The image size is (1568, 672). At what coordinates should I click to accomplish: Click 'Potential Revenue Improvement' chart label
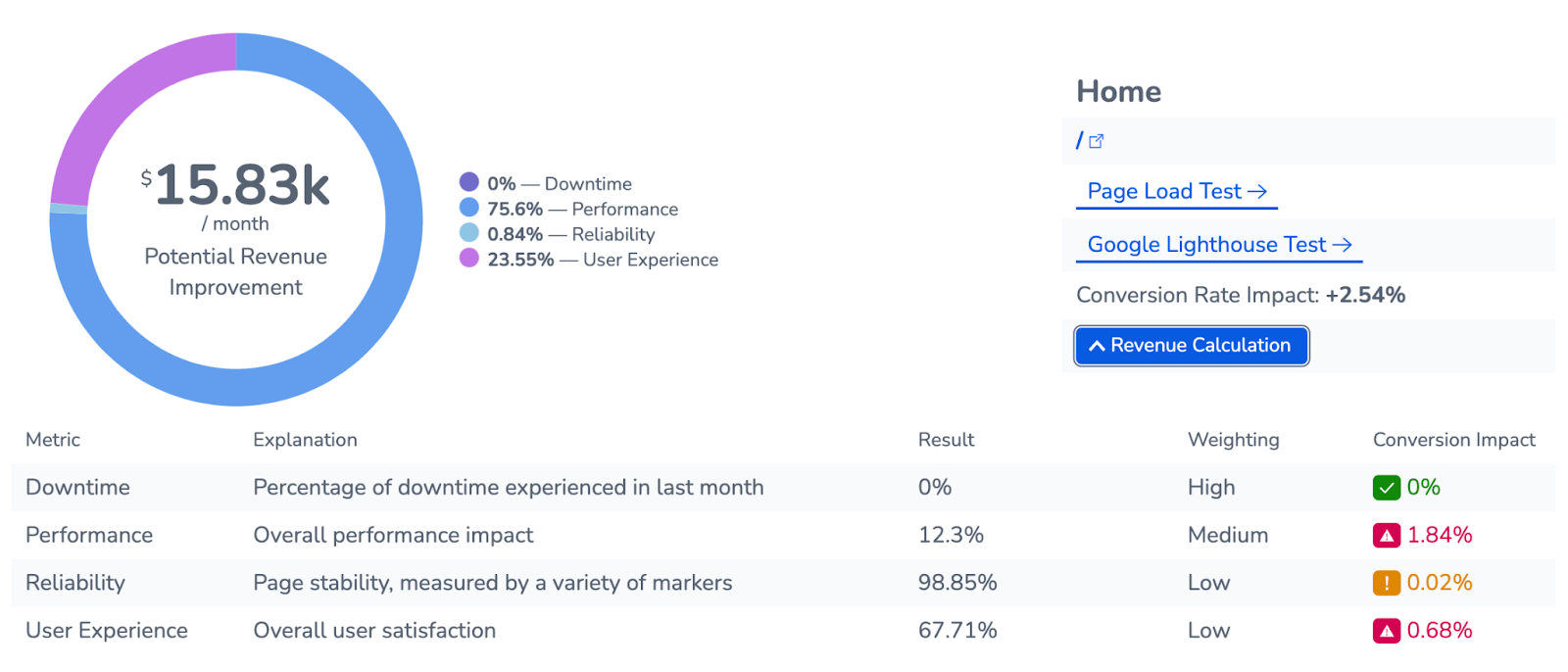pos(235,271)
